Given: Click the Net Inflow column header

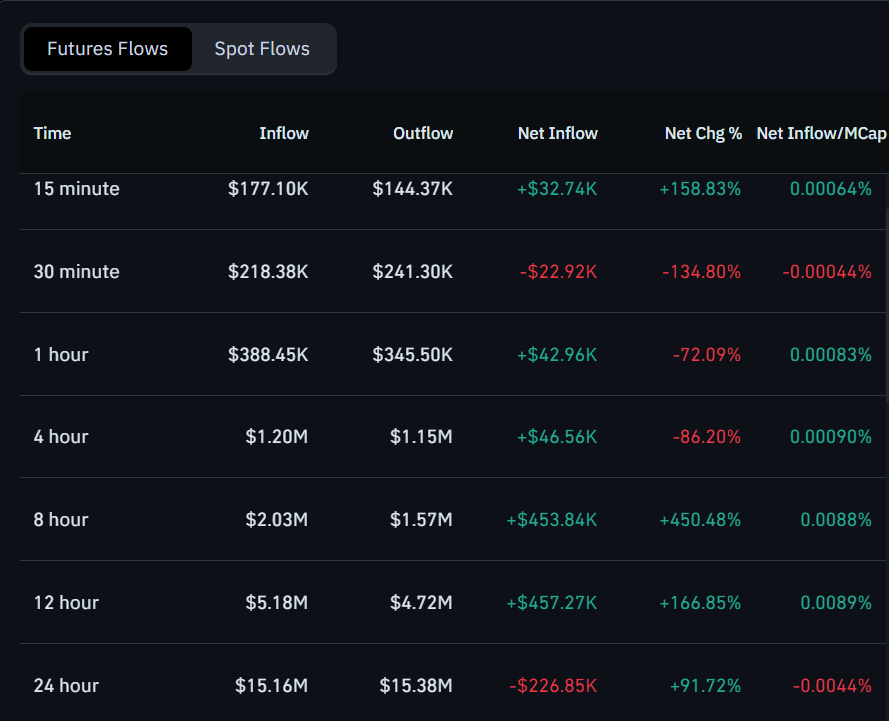Looking at the screenshot, I should tap(557, 133).
